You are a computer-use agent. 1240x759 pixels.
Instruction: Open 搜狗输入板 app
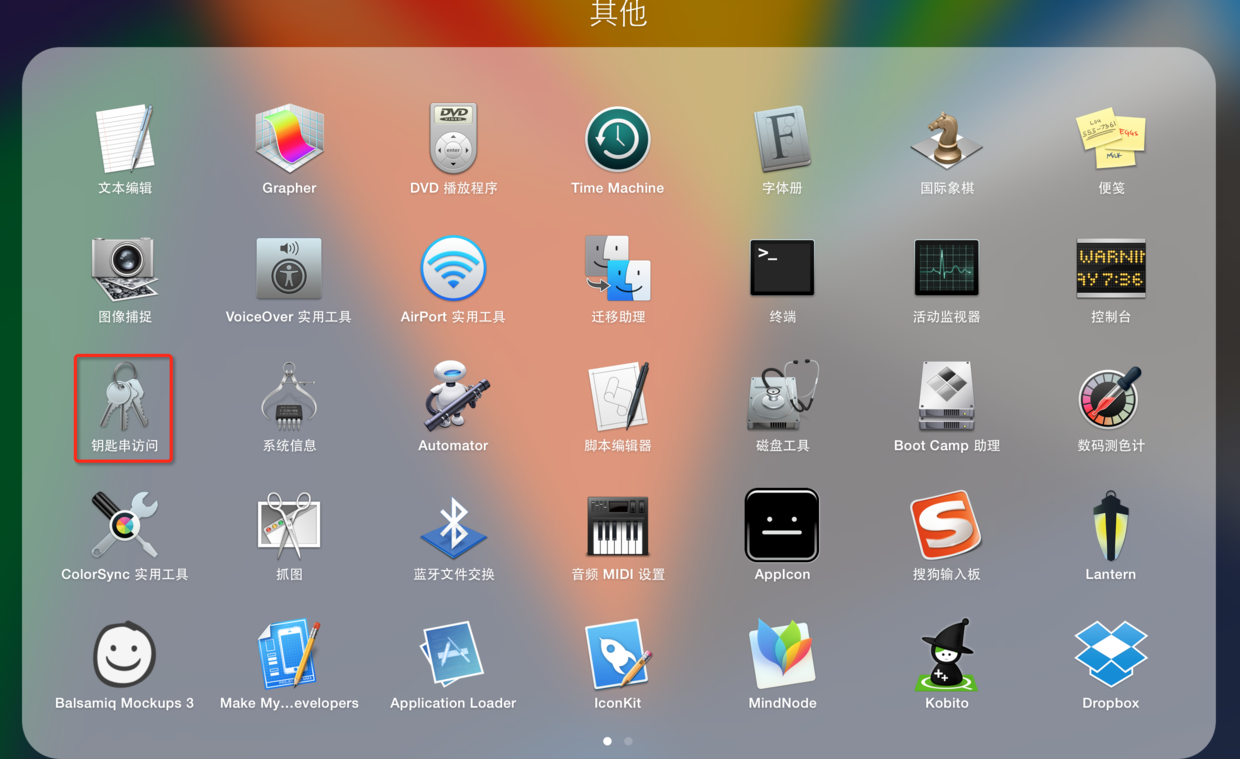point(946,526)
